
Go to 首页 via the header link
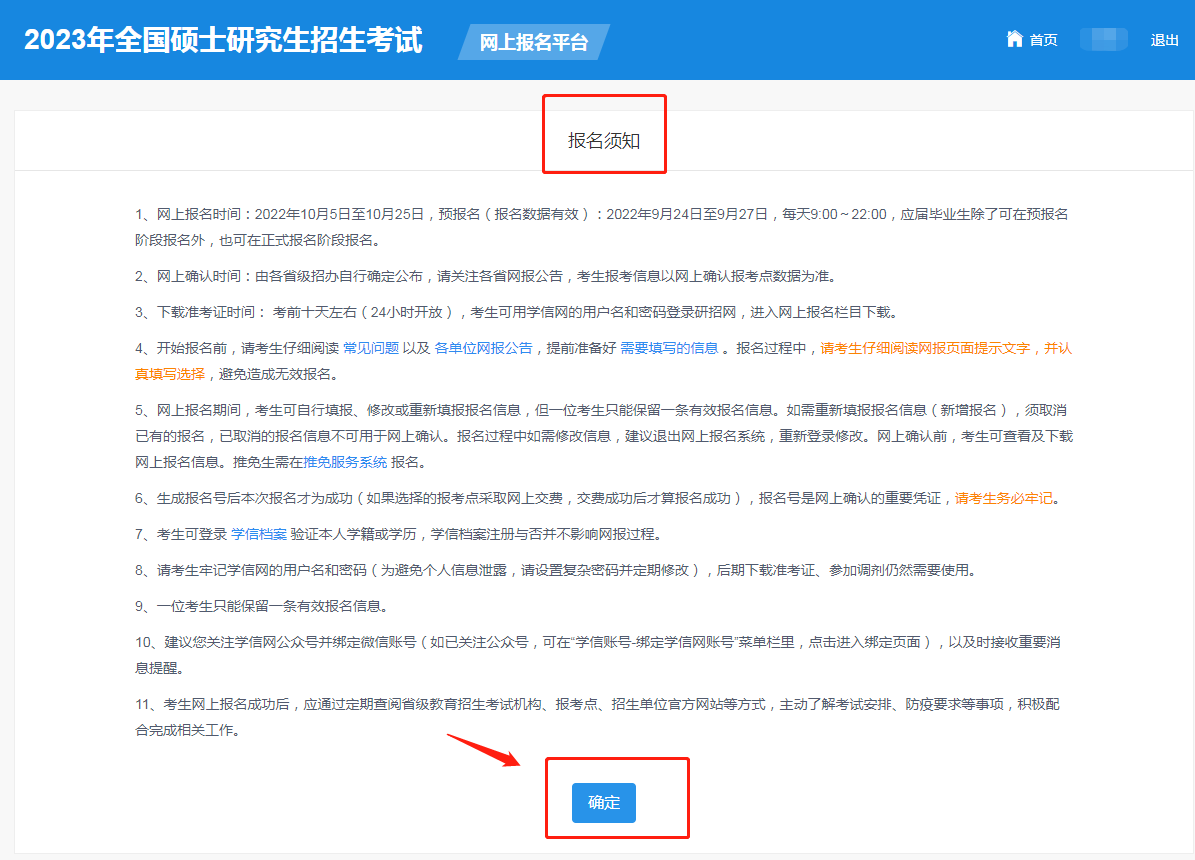pos(1043,40)
